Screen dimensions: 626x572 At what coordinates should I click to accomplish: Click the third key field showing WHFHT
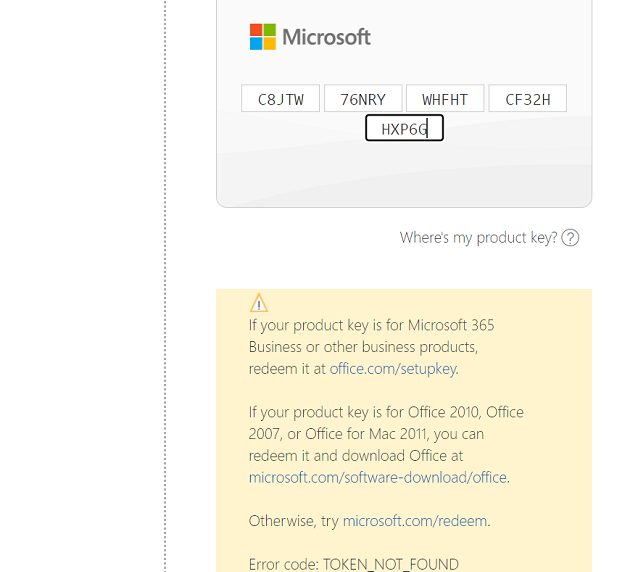pos(445,99)
